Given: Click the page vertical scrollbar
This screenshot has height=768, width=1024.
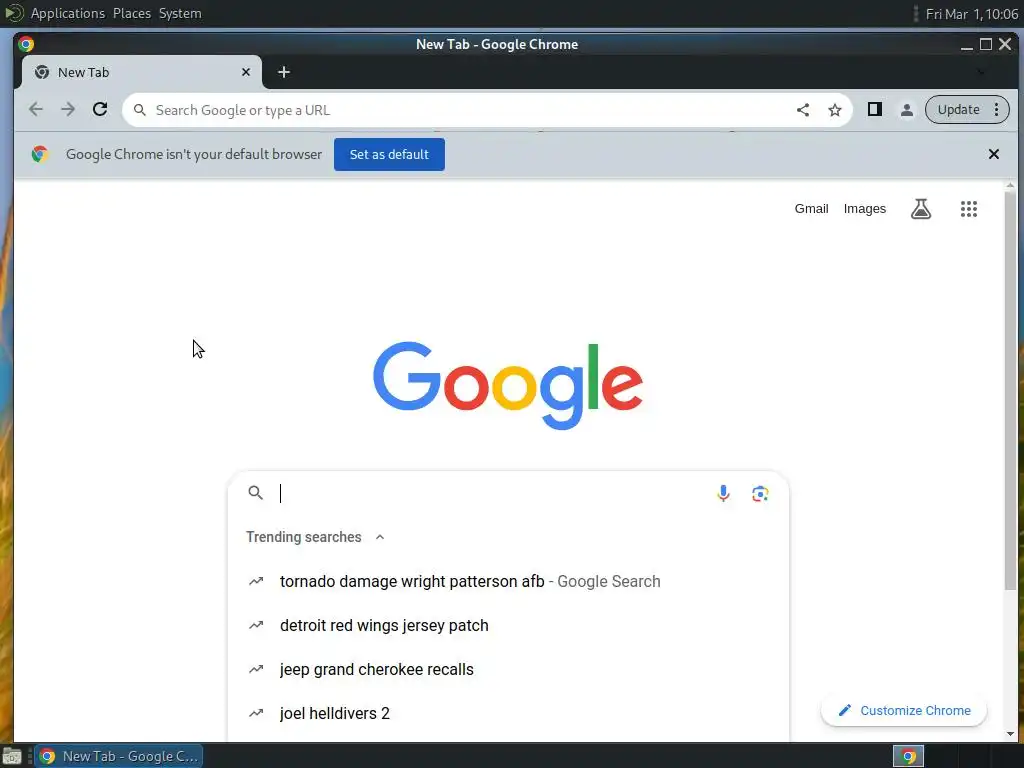Looking at the screenshot, I should [x=1010, y=392].
